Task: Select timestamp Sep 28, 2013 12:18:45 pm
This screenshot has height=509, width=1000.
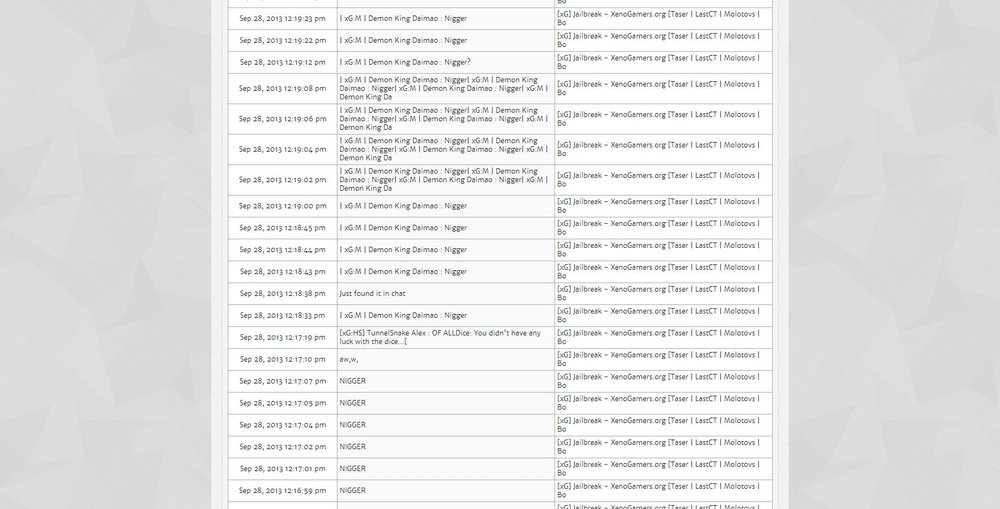Action: tap(283, 228)
